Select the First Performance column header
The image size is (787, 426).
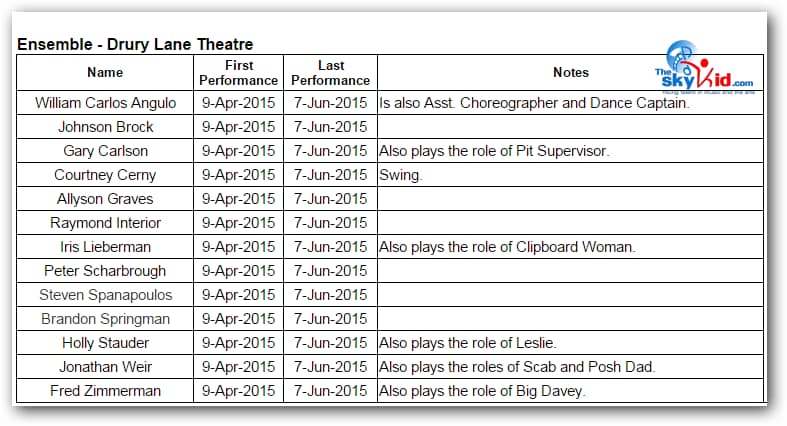coord(238,72)
